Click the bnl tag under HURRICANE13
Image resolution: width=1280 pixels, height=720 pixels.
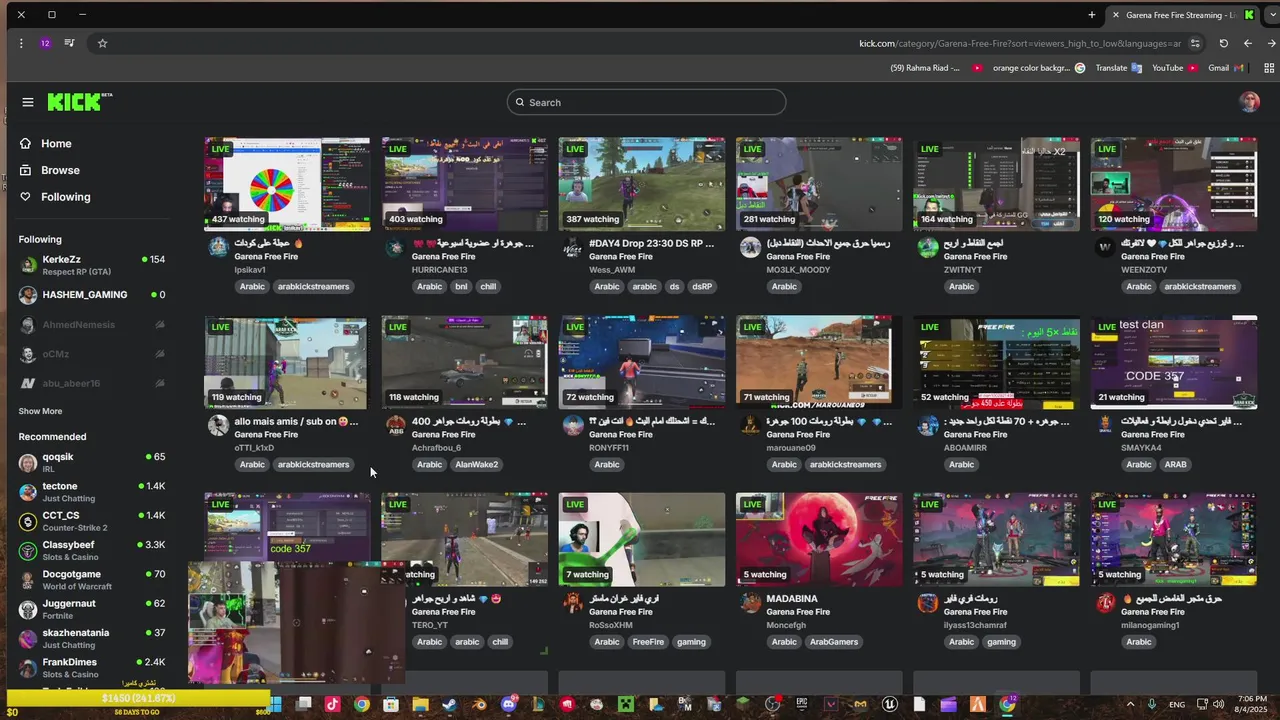[461, 286]
